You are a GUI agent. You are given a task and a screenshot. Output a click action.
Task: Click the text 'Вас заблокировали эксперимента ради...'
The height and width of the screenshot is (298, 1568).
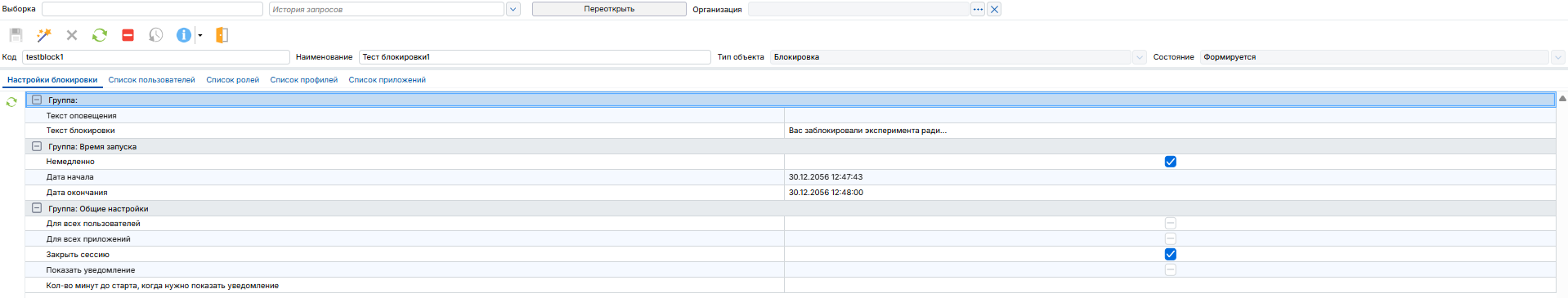[x=867, y=131]
